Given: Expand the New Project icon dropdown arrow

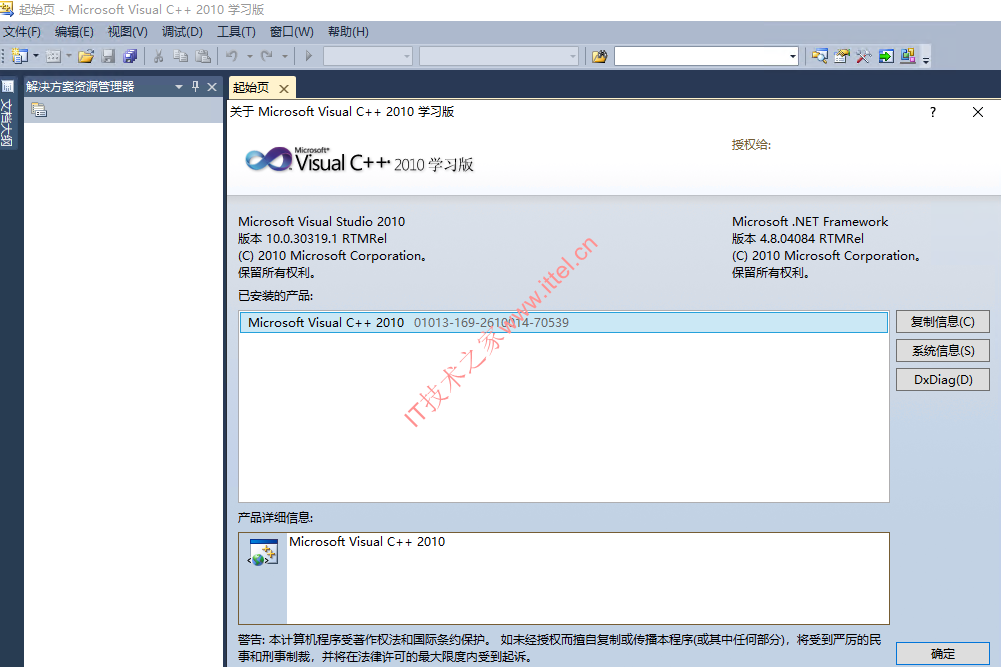Looking at the screenshot, I should point(36,56).
